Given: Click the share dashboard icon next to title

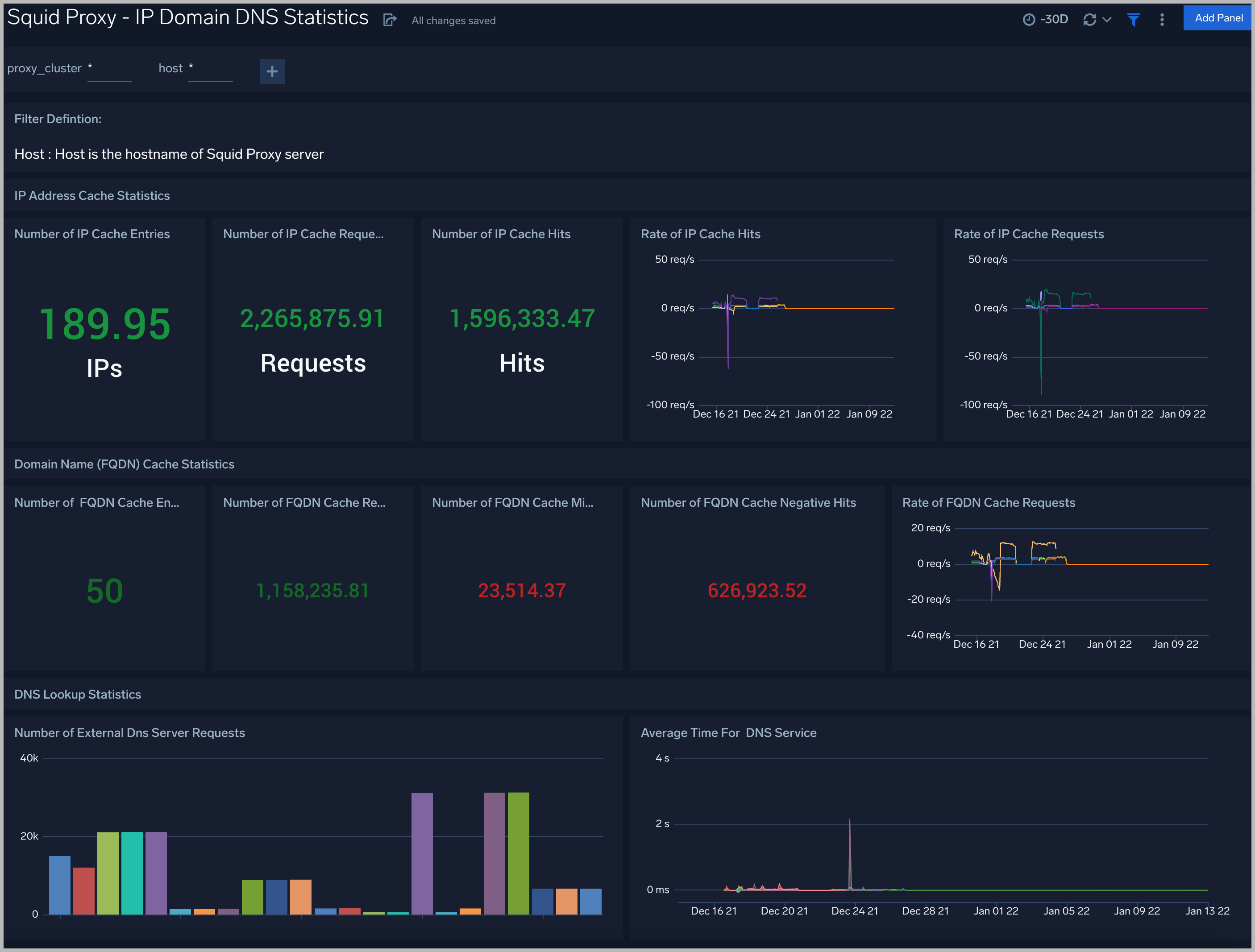Looking at the screenshot, I should [390, 21].
